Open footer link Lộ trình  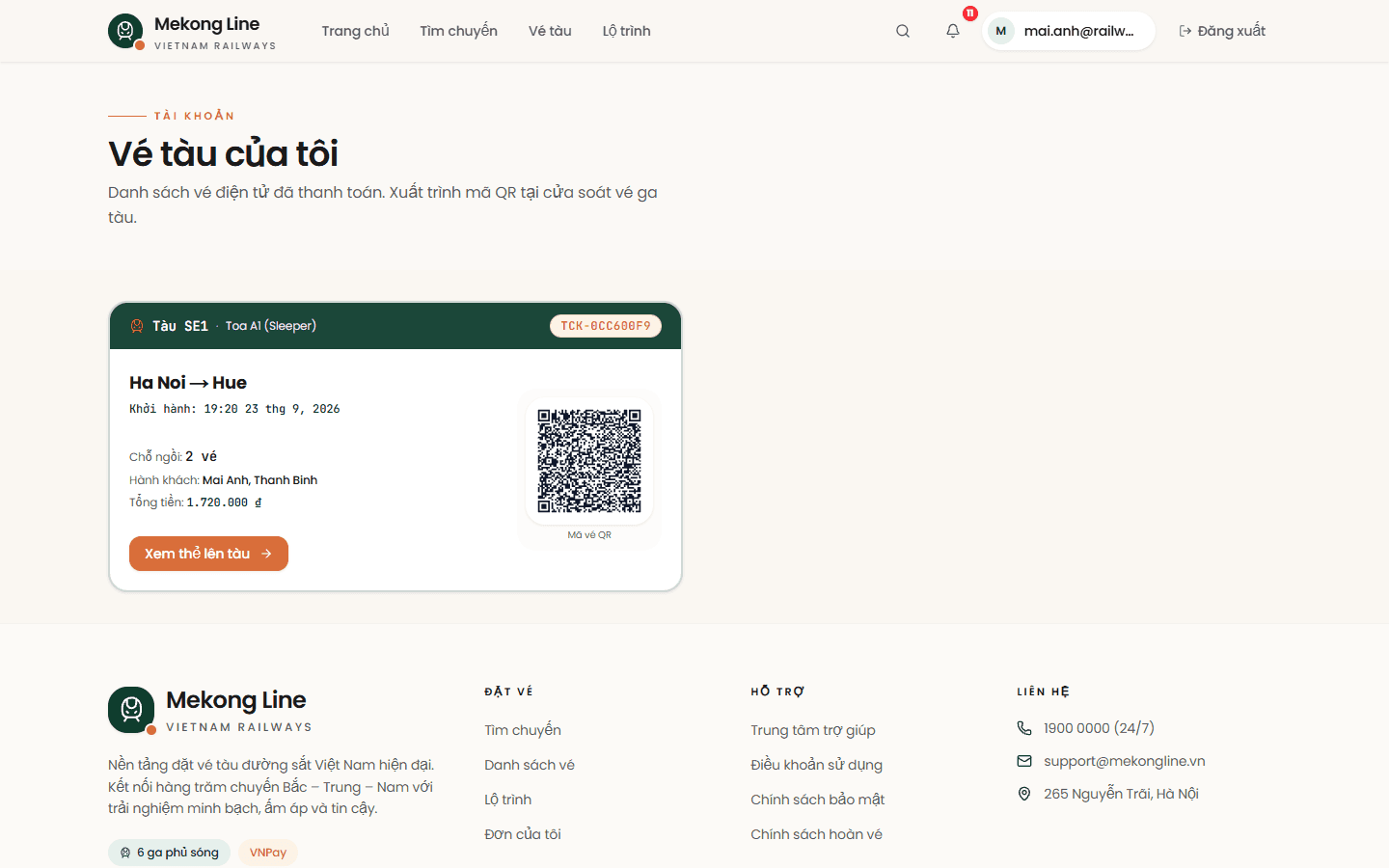[508, 800]
